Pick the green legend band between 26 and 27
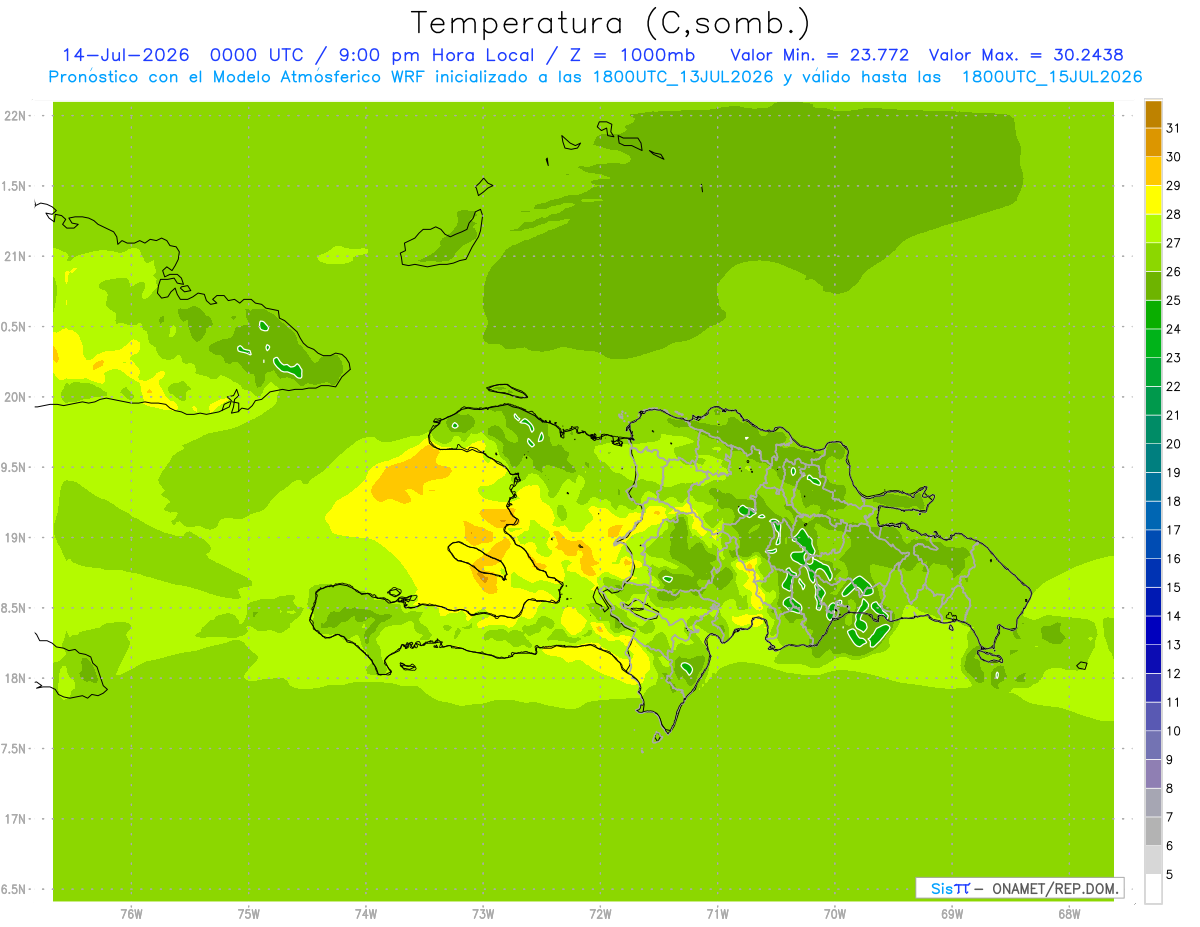The width and height of the screenshot is (1200, 927). (x=1153, y=257)
